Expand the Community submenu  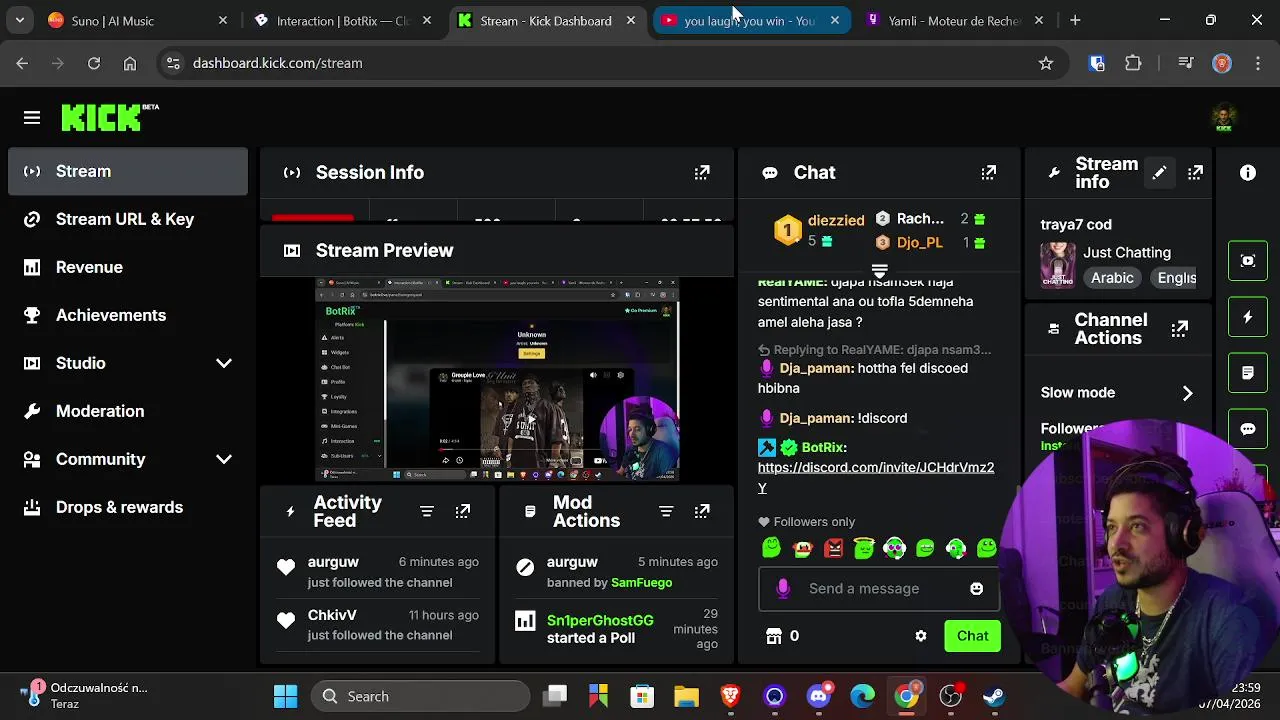(x=224, y=459)
